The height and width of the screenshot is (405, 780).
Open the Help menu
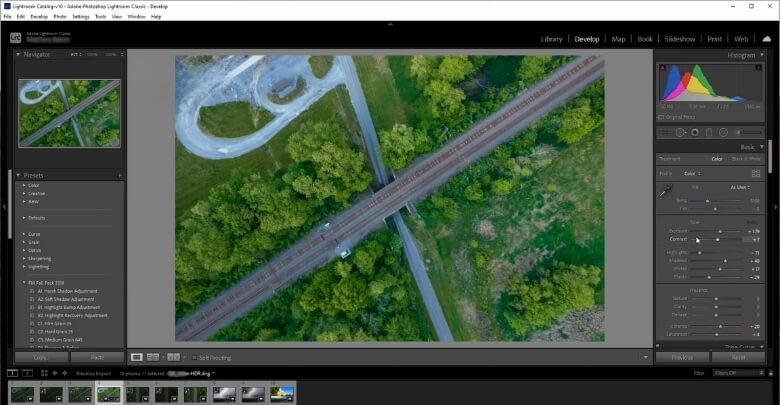[x=156, y=16]
